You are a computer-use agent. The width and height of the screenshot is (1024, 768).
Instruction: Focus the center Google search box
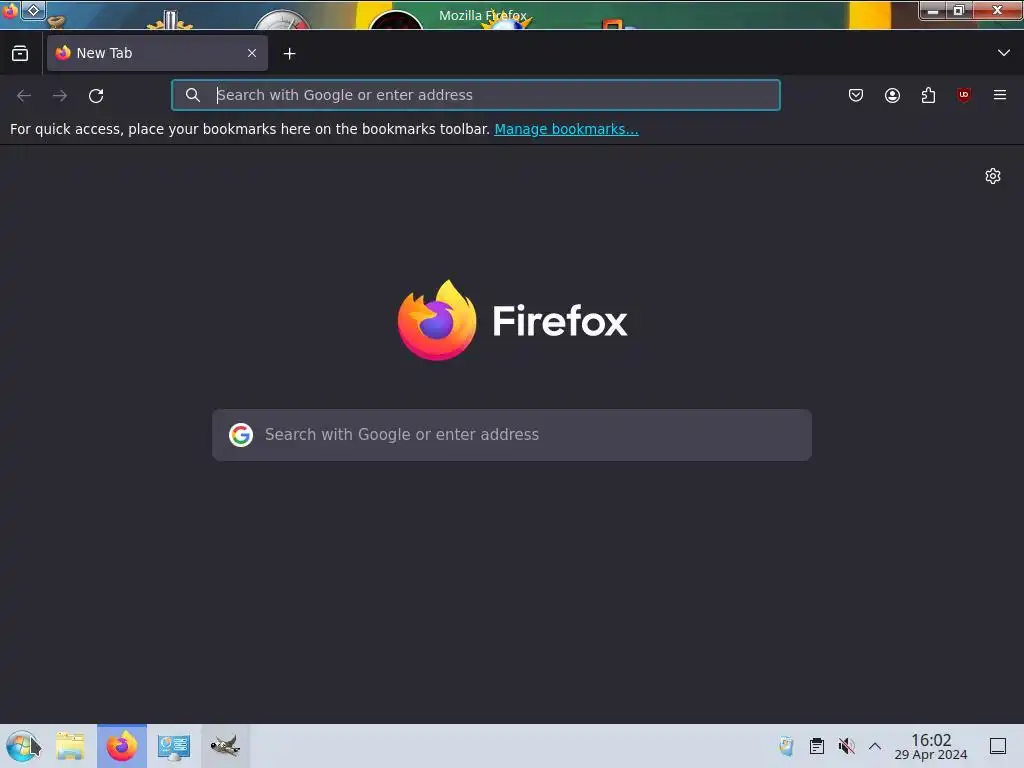512,435
